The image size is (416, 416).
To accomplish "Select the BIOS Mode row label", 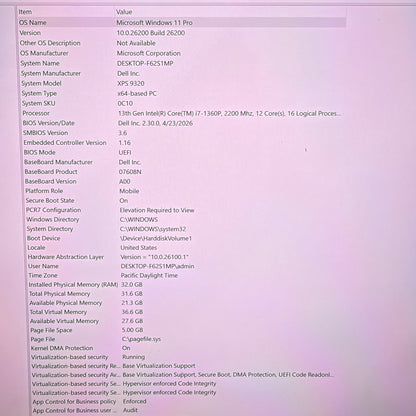I will pos(39,152).
